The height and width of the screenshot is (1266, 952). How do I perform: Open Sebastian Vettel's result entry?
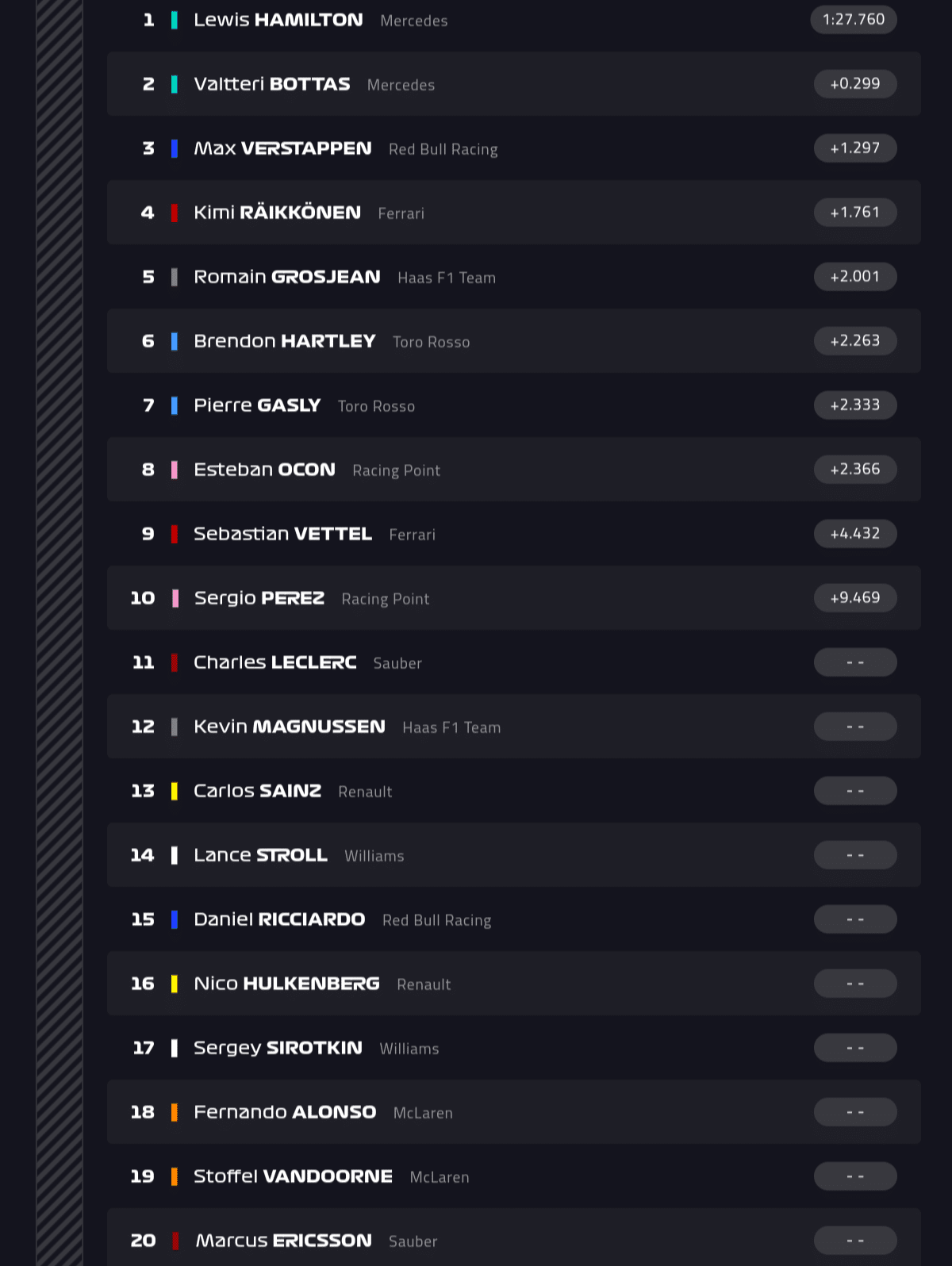[x=514, y=534]
